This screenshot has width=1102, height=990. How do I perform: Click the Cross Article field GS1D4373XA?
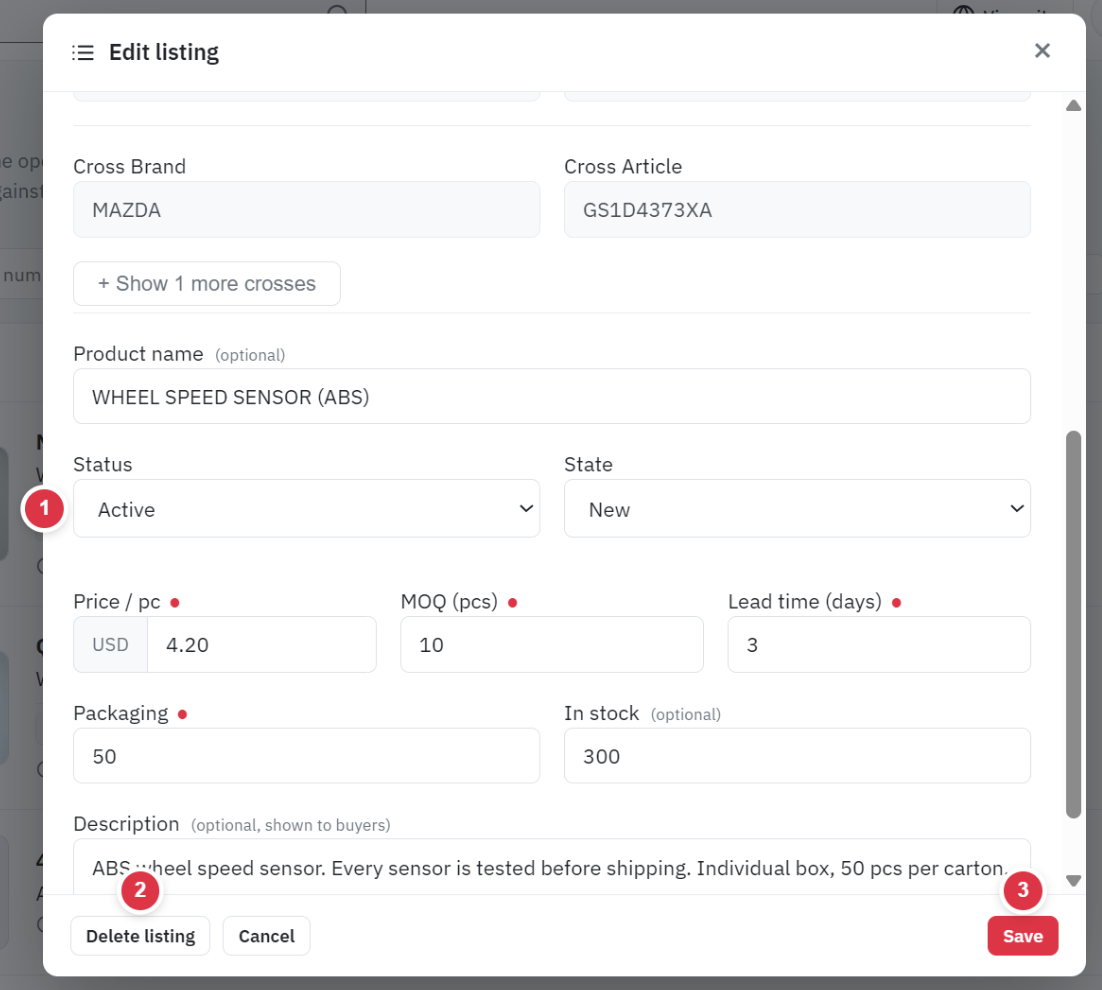[797, 209]
